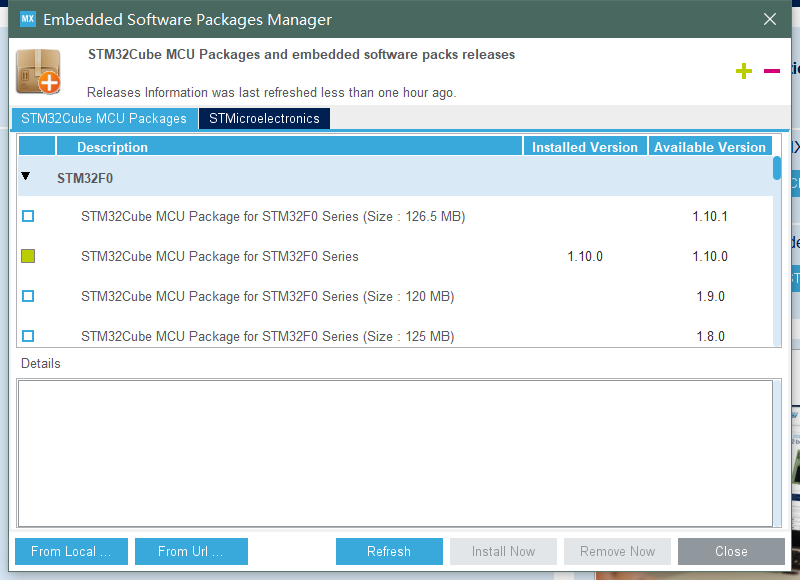Click the magenta minus collapse-all icon

[771, 71]
